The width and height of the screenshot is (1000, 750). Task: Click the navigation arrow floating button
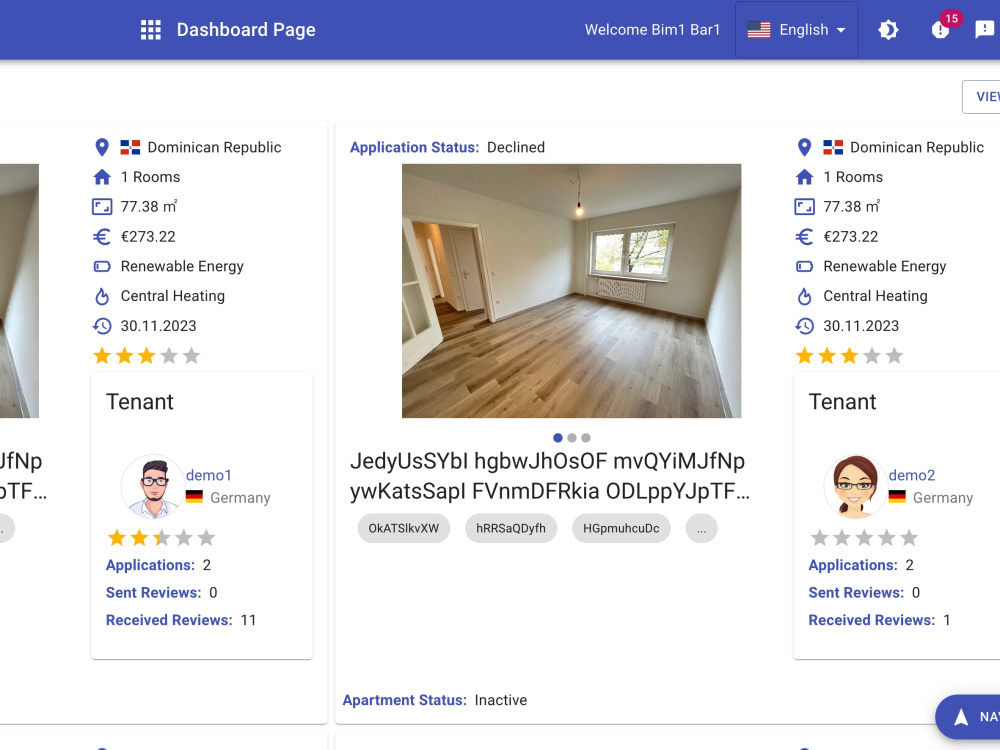[x=967, y=717]
